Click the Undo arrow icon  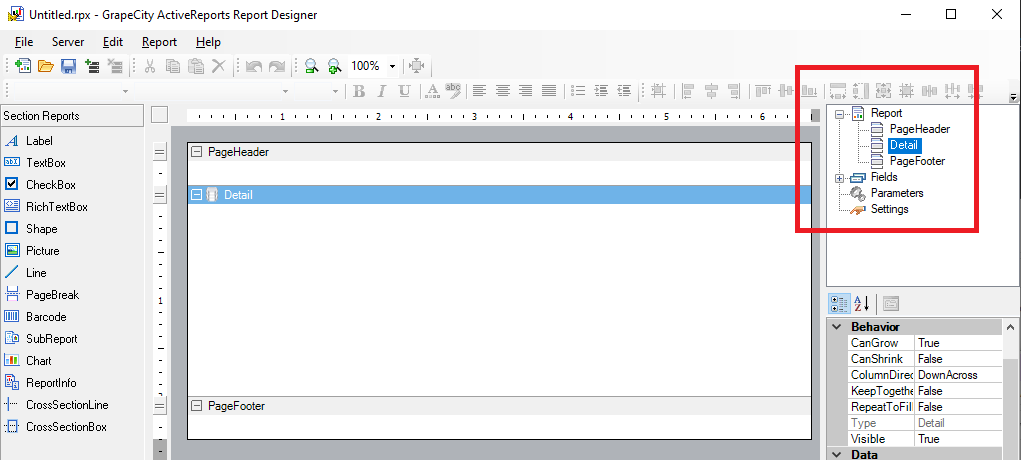coord(254,66)
